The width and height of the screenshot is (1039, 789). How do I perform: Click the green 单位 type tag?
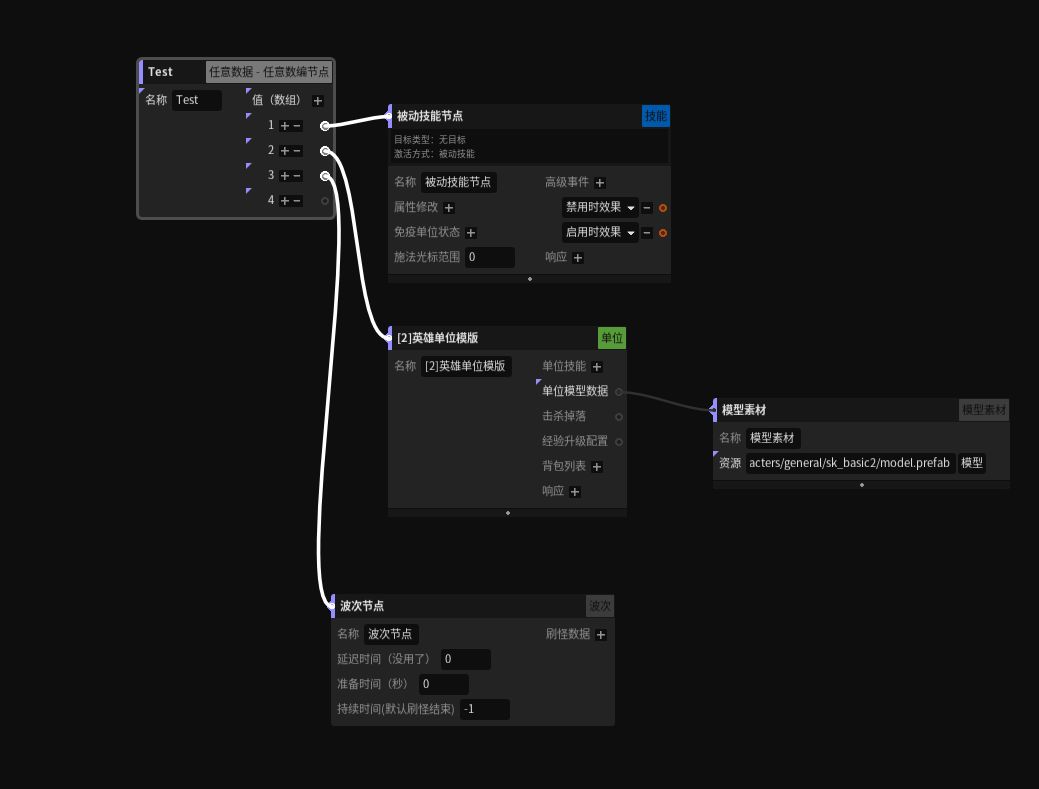[x=612, y=338]
